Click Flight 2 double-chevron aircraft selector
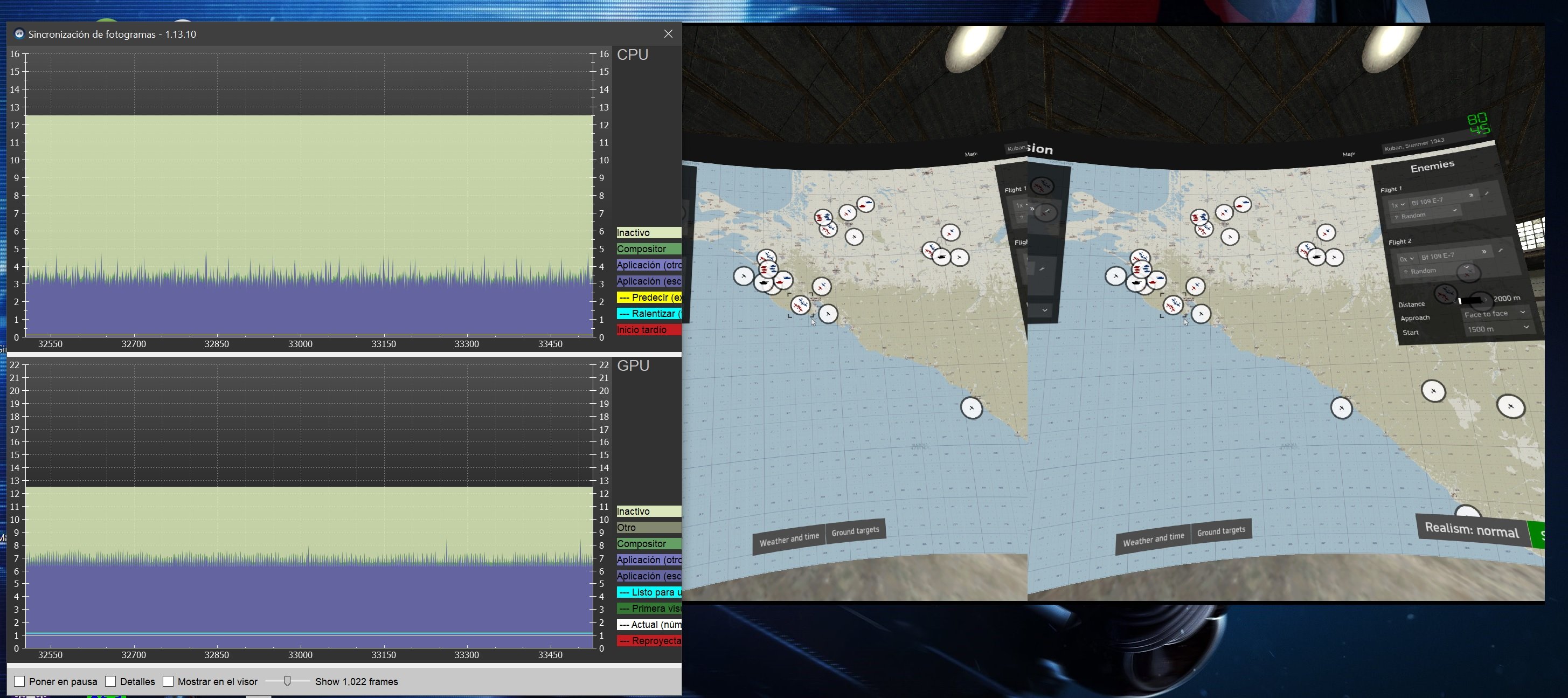The image size is (1568, 698). (x=1484, y=252)
